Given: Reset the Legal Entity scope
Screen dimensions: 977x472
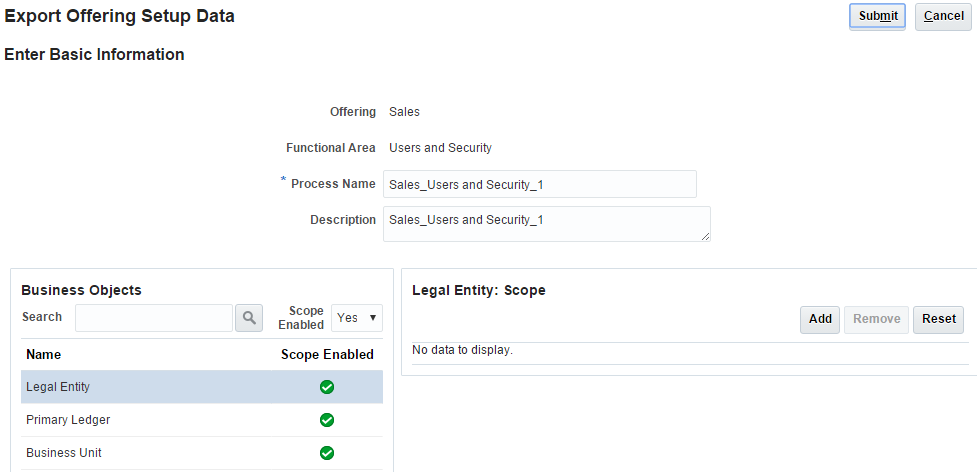Looking at the screenshot, I should point(939,319).
